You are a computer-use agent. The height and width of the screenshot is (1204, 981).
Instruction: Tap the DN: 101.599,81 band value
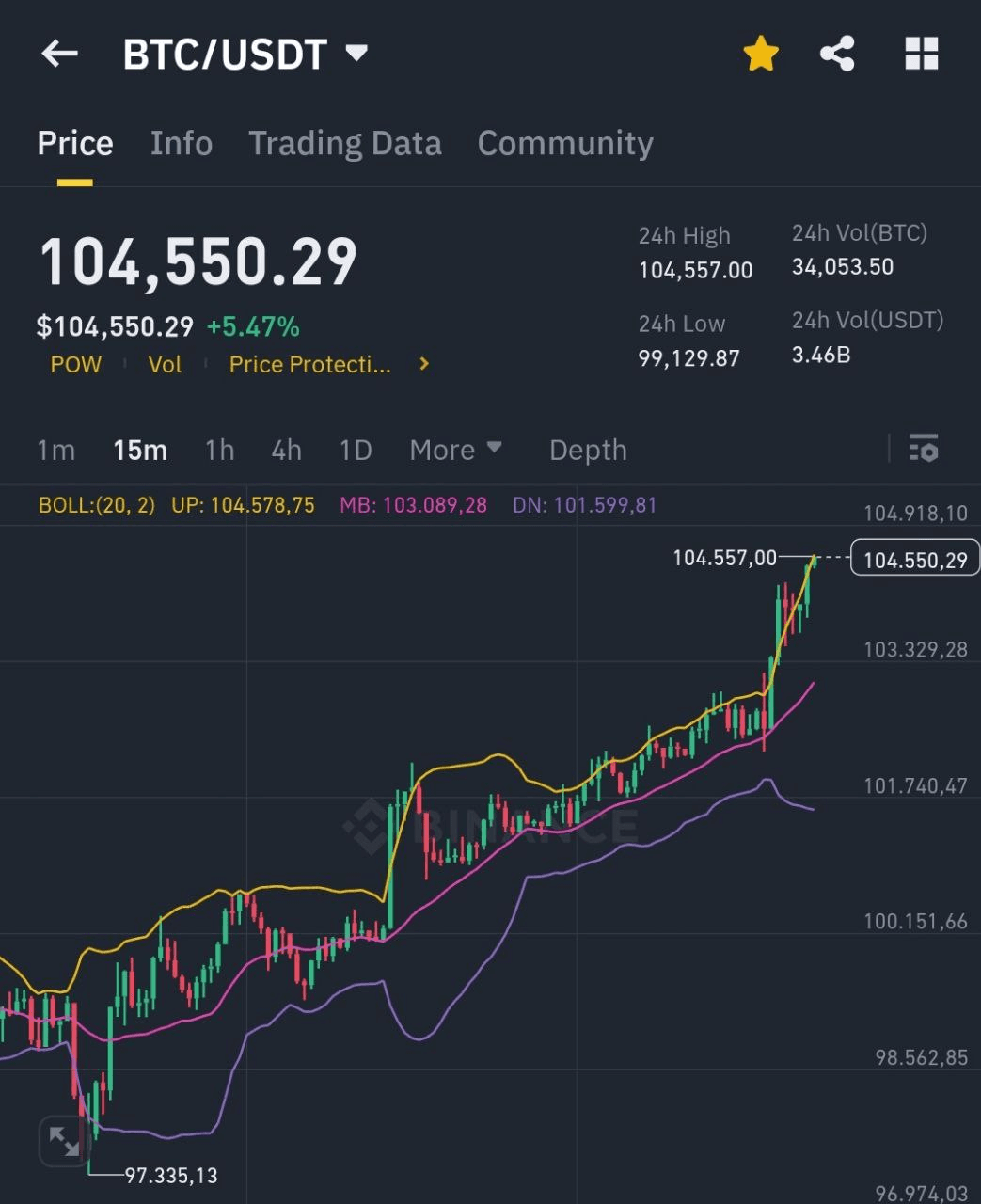(x=584, y=505)
